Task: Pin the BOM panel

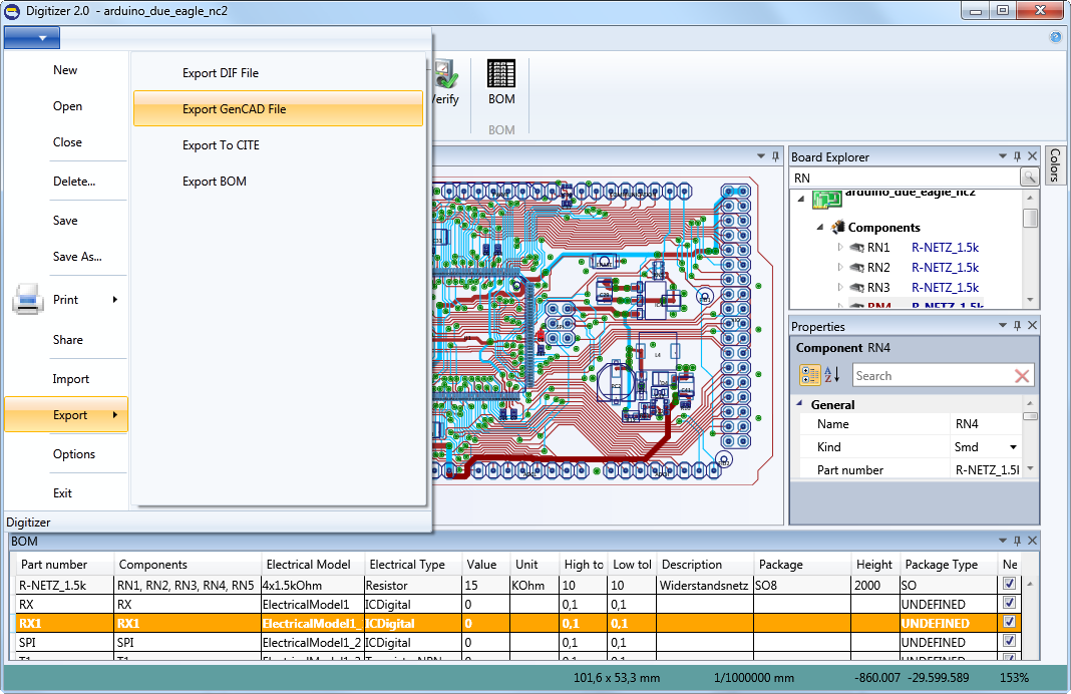Action: [x=1017, y=540]
